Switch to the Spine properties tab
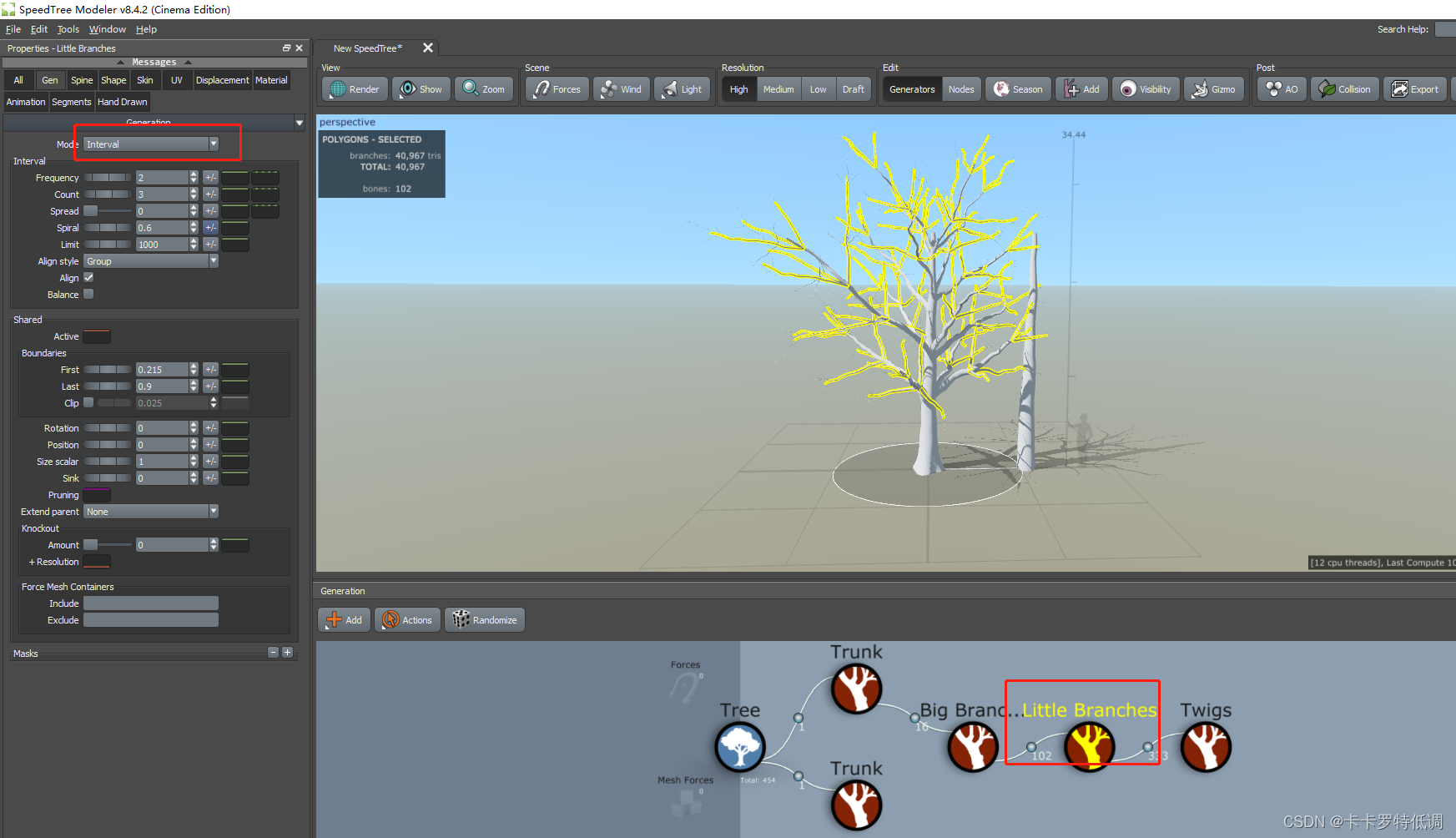 pos(82,80)
